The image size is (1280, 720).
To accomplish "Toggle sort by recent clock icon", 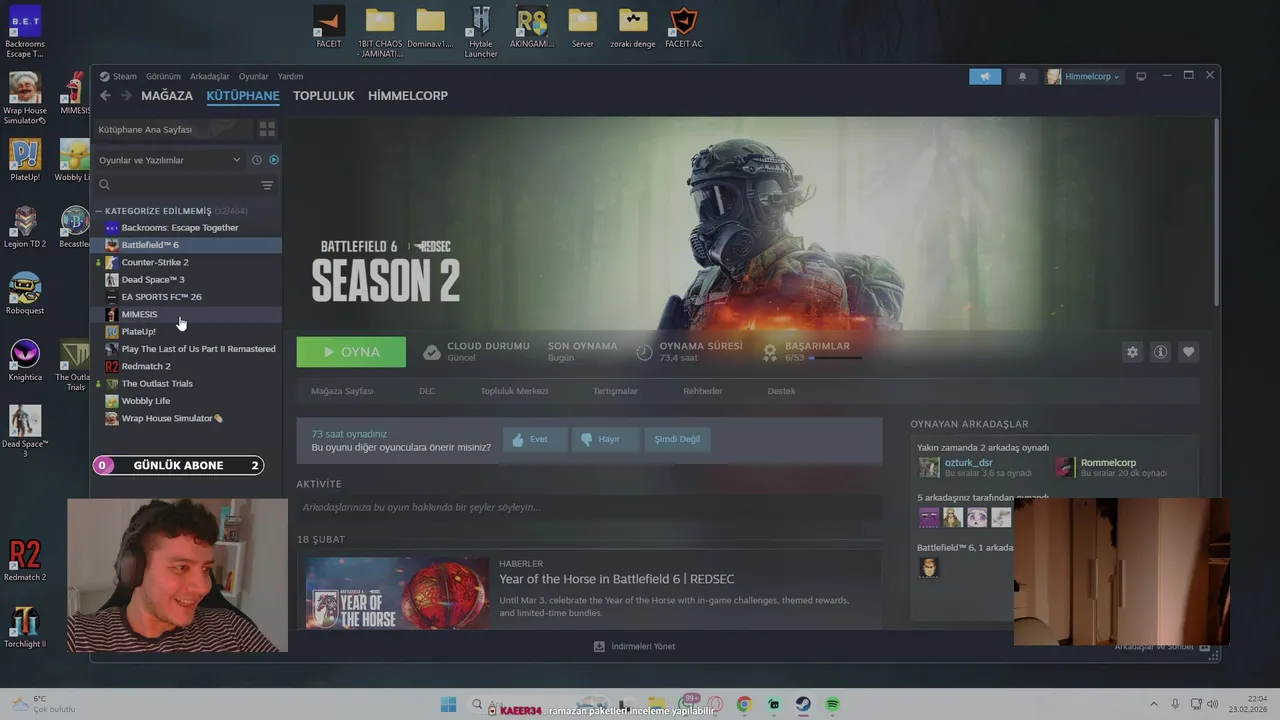I will (x=257, y=160).
